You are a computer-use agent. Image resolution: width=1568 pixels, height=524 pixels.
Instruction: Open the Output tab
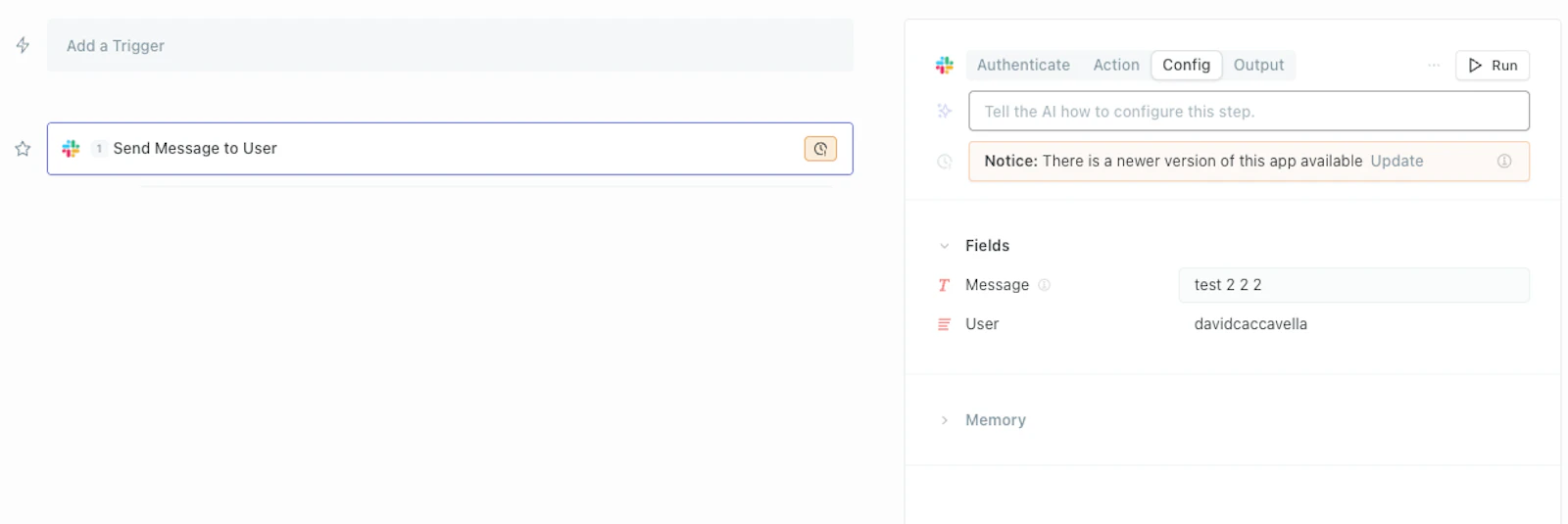(x=1258, y=66)
